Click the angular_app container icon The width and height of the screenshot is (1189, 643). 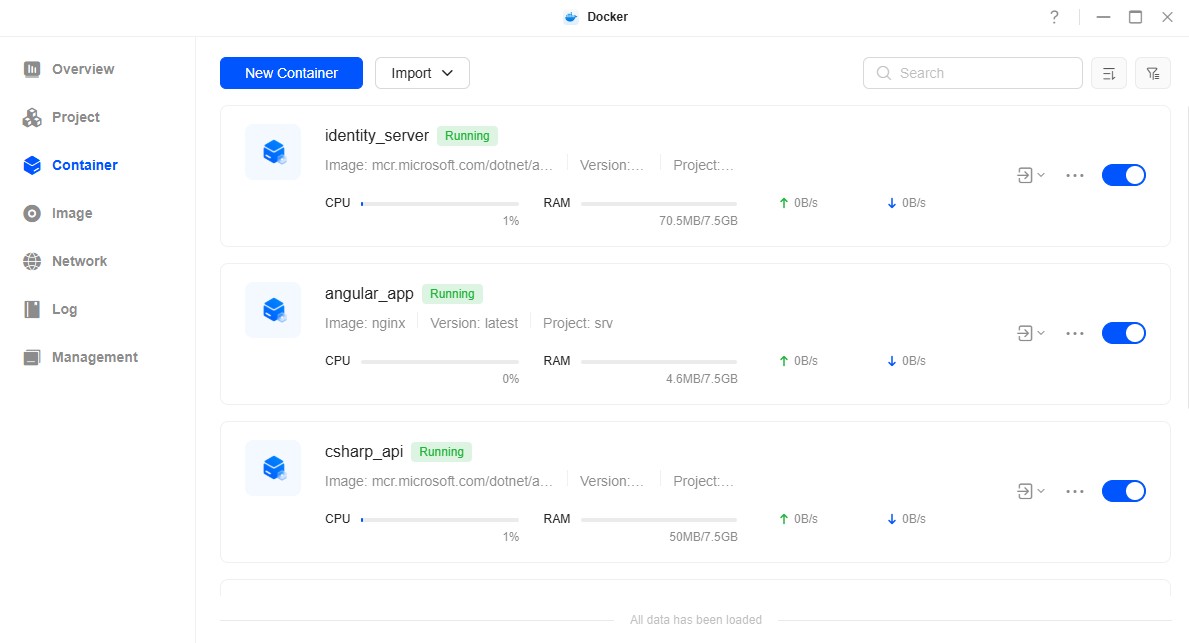coord(273,310)
